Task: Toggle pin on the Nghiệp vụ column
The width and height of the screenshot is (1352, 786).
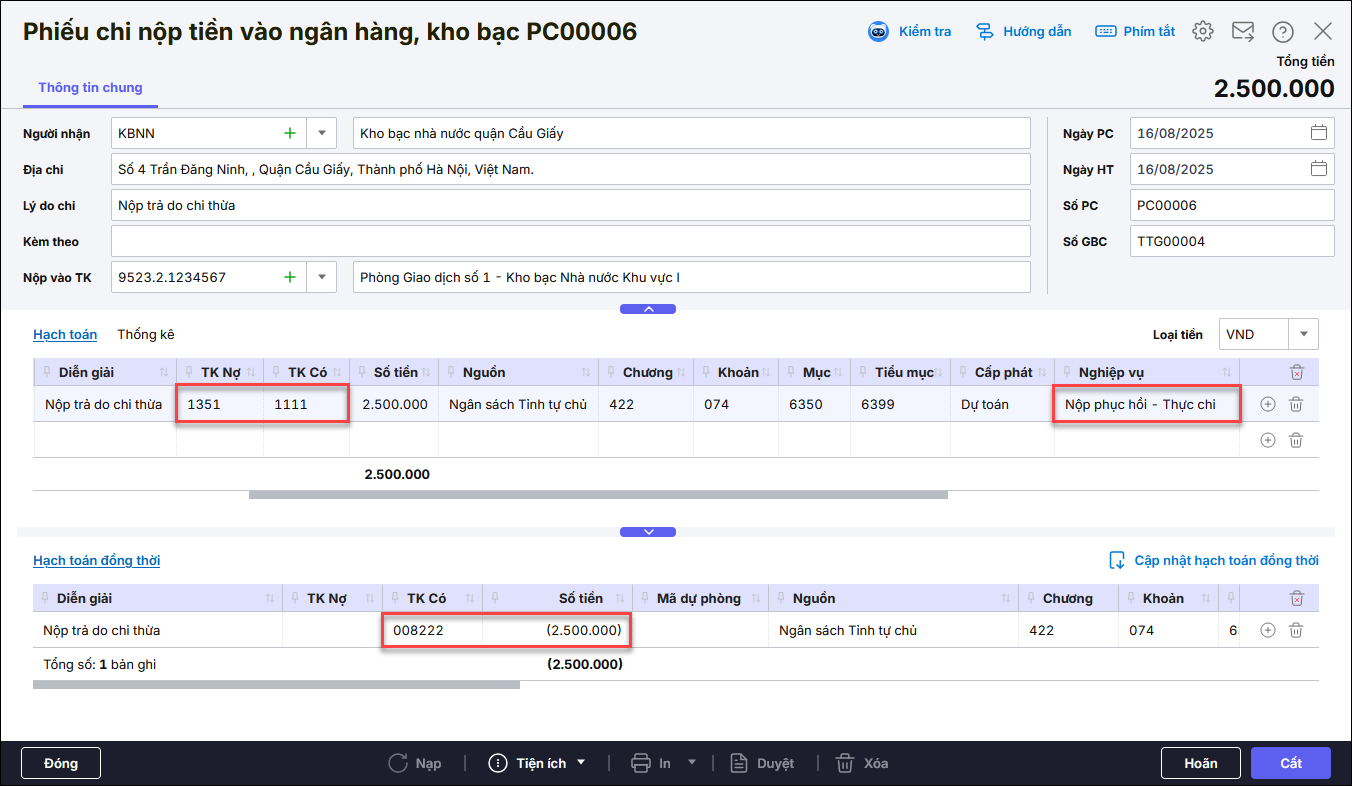Action: coord(1067,373)
